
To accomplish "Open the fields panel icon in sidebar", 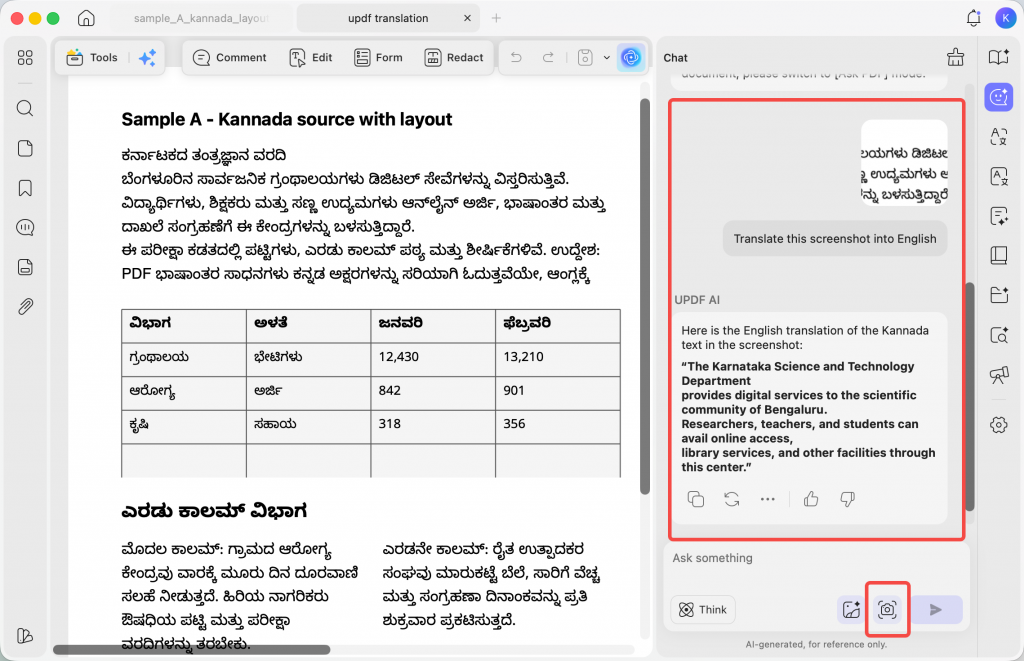I will click(25, 267).
